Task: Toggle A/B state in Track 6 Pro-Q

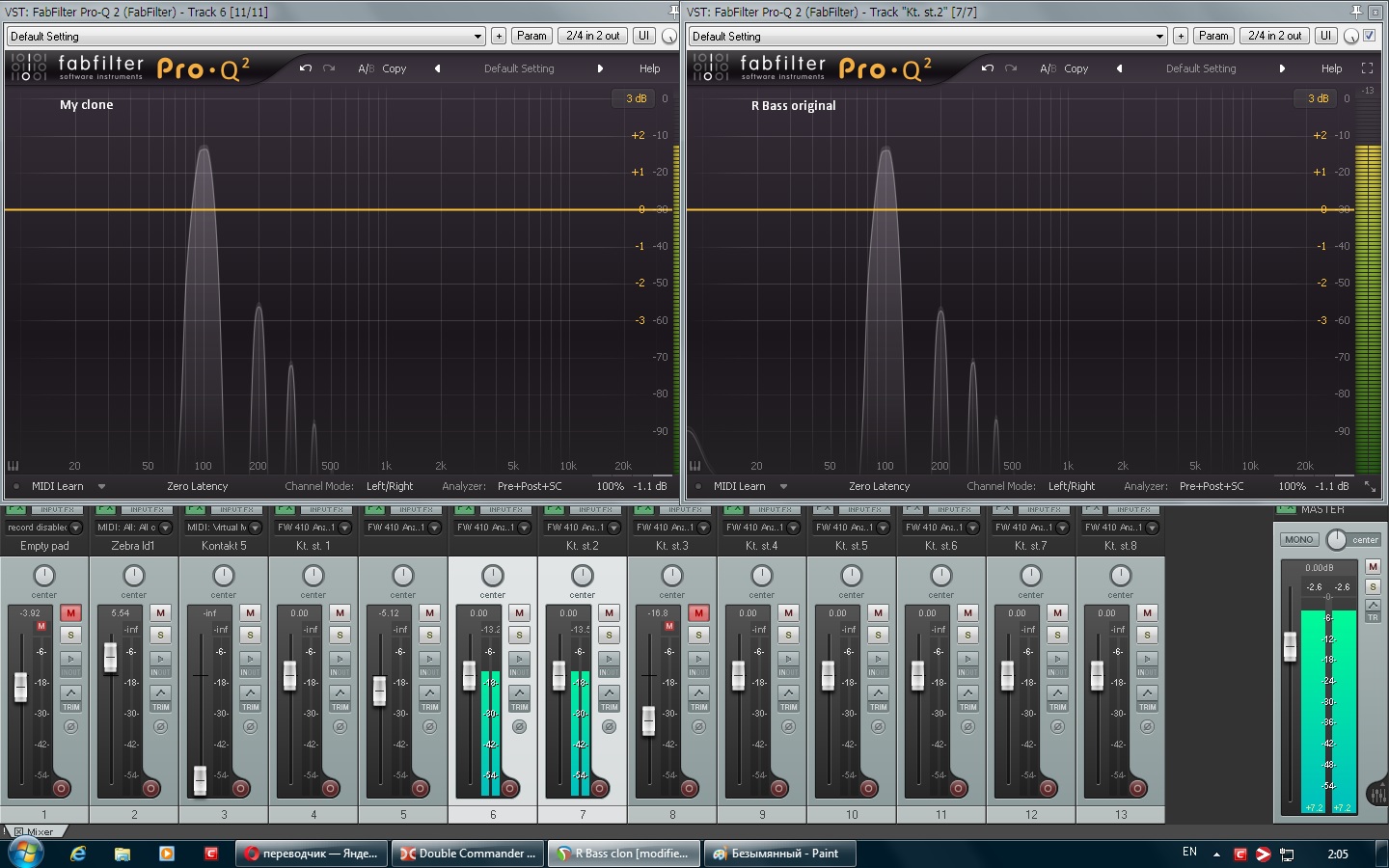Action: 366,68
